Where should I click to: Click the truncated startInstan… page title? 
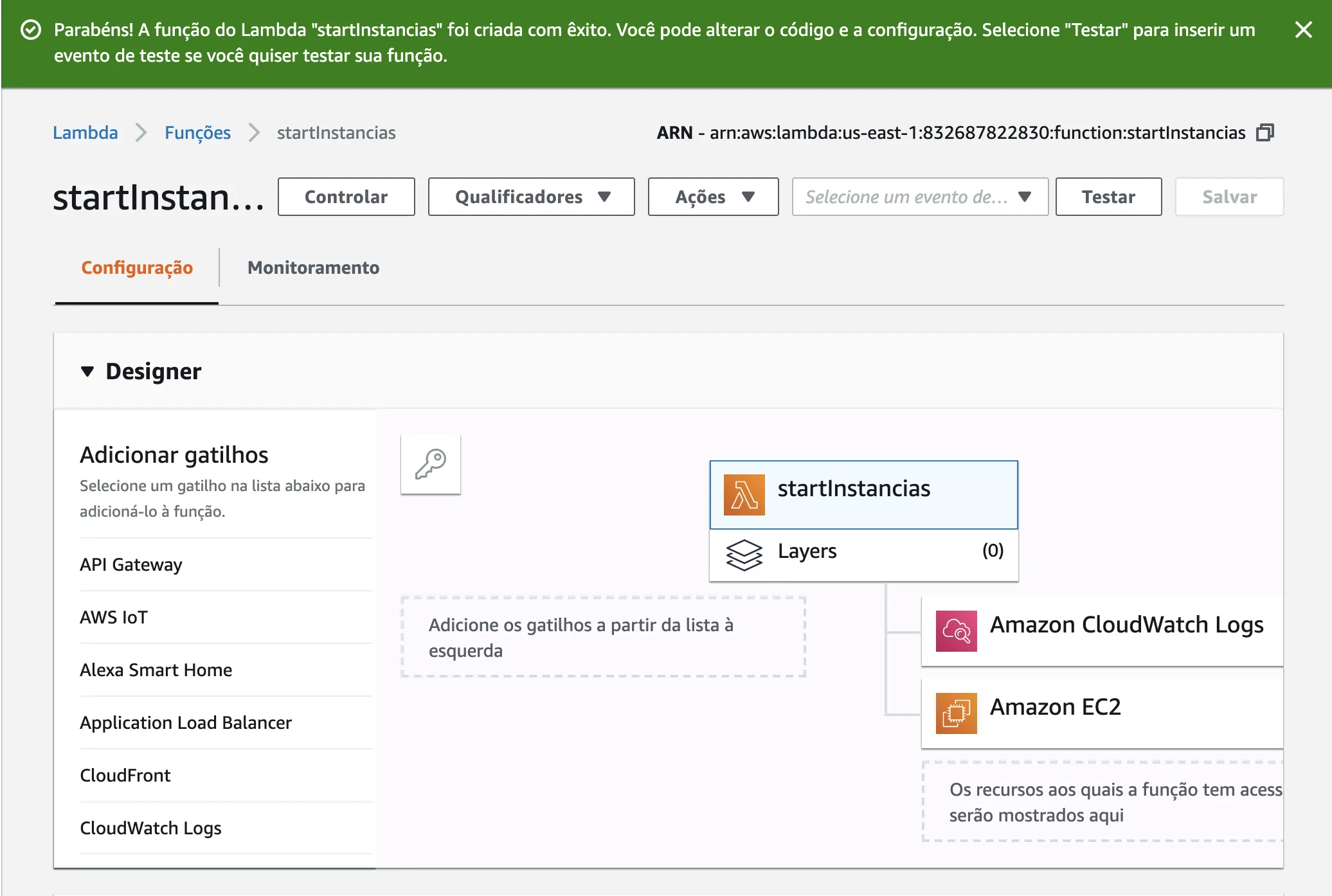pyautogui.click(x=158, y=197)
